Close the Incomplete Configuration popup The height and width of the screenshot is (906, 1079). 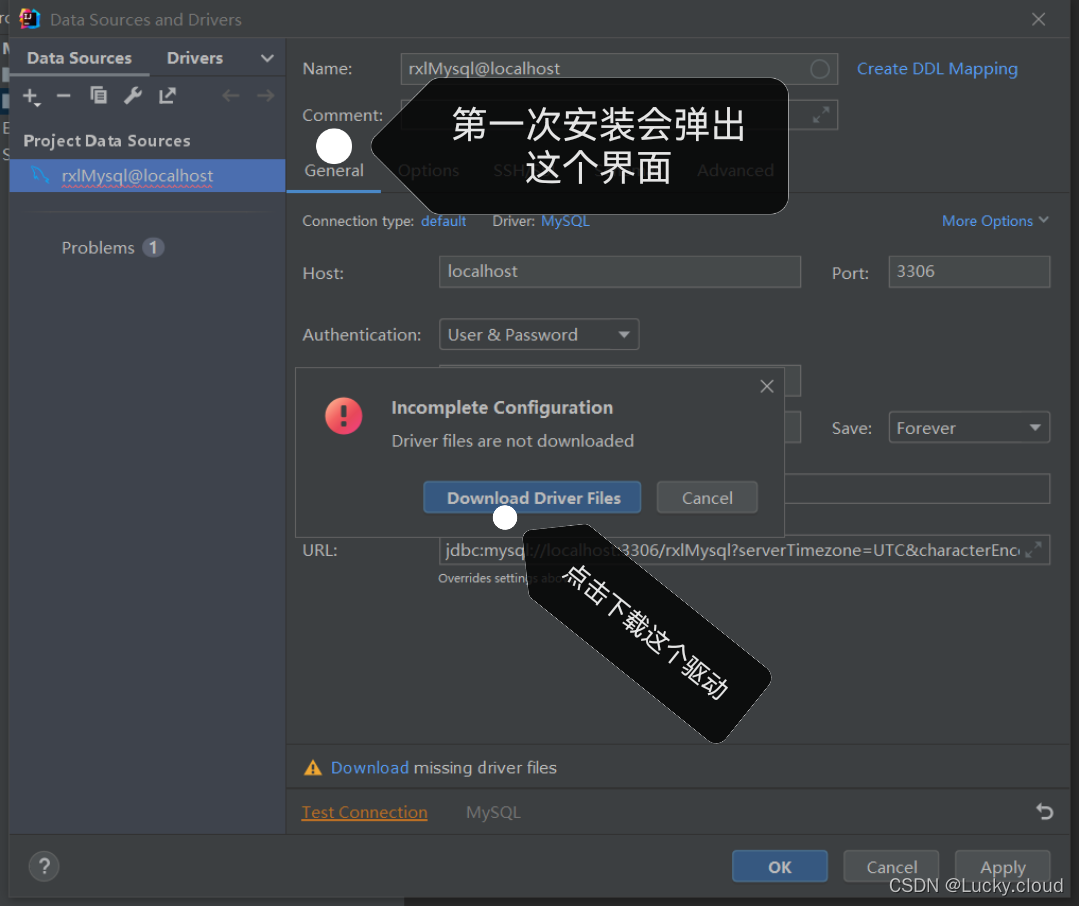click(767, 387)
